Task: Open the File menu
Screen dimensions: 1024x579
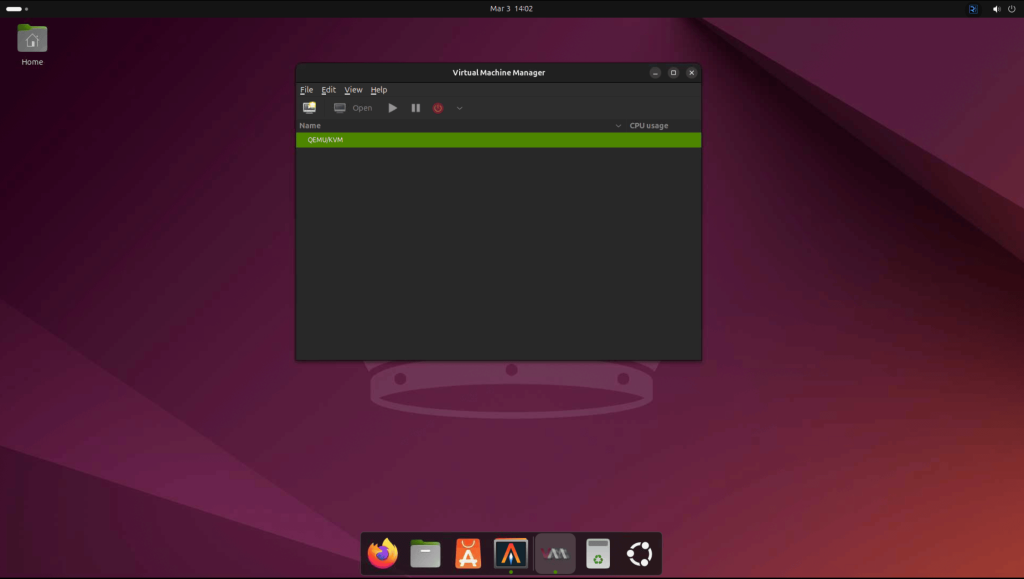Action: [306, 90]
